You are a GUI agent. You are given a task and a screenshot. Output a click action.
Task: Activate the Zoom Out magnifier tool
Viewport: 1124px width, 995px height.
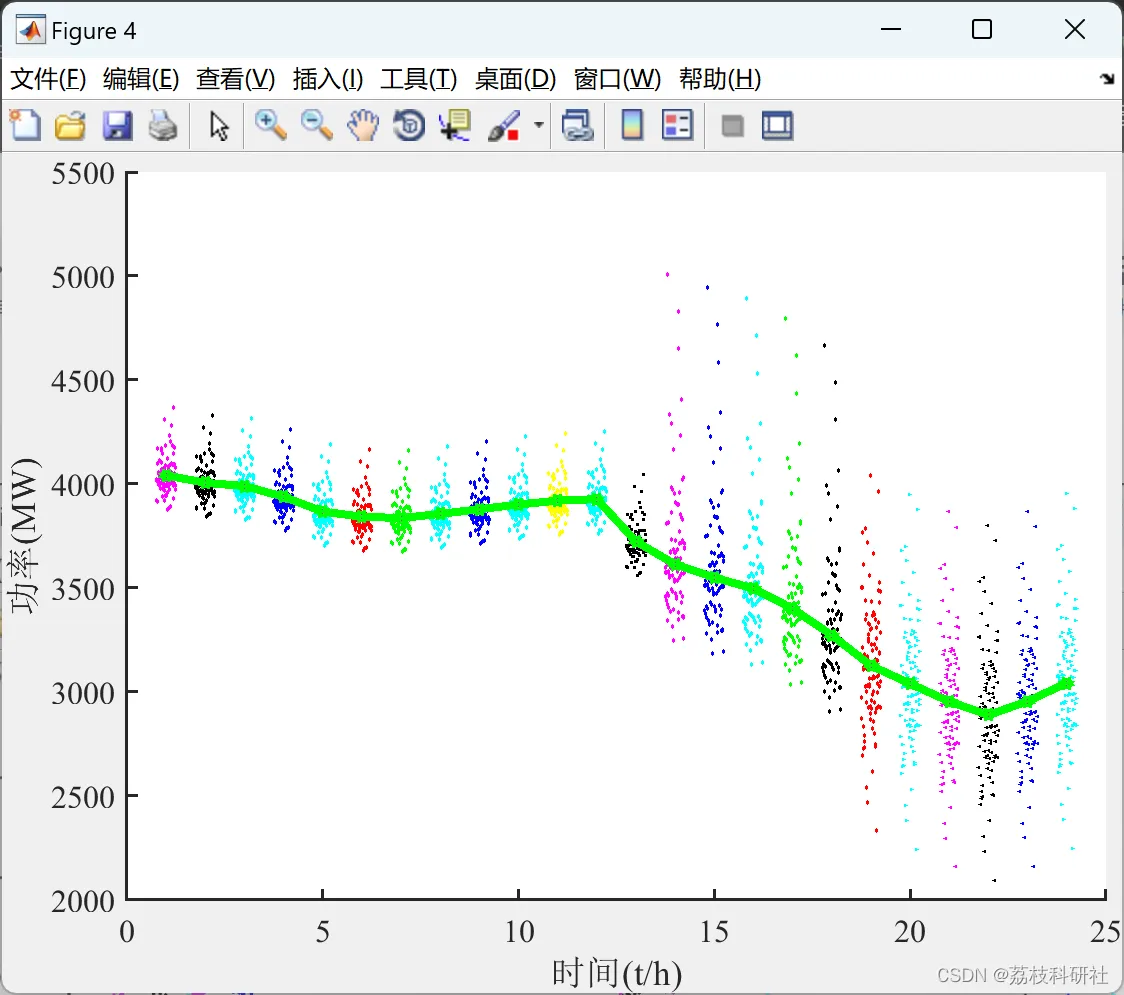tap(316, 125)
